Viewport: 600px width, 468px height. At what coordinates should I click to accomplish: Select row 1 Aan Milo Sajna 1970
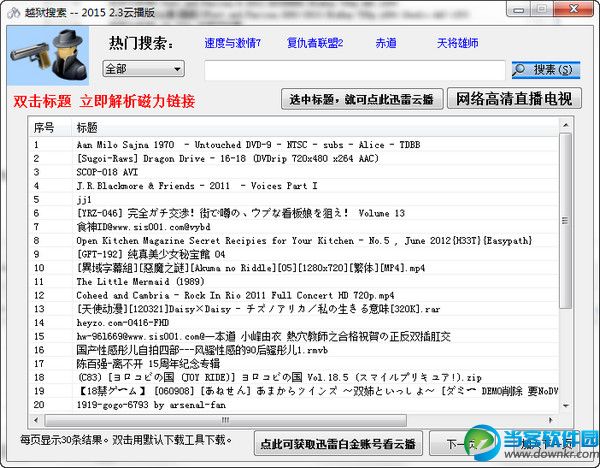pyautogui.click(x=293, y=145)
